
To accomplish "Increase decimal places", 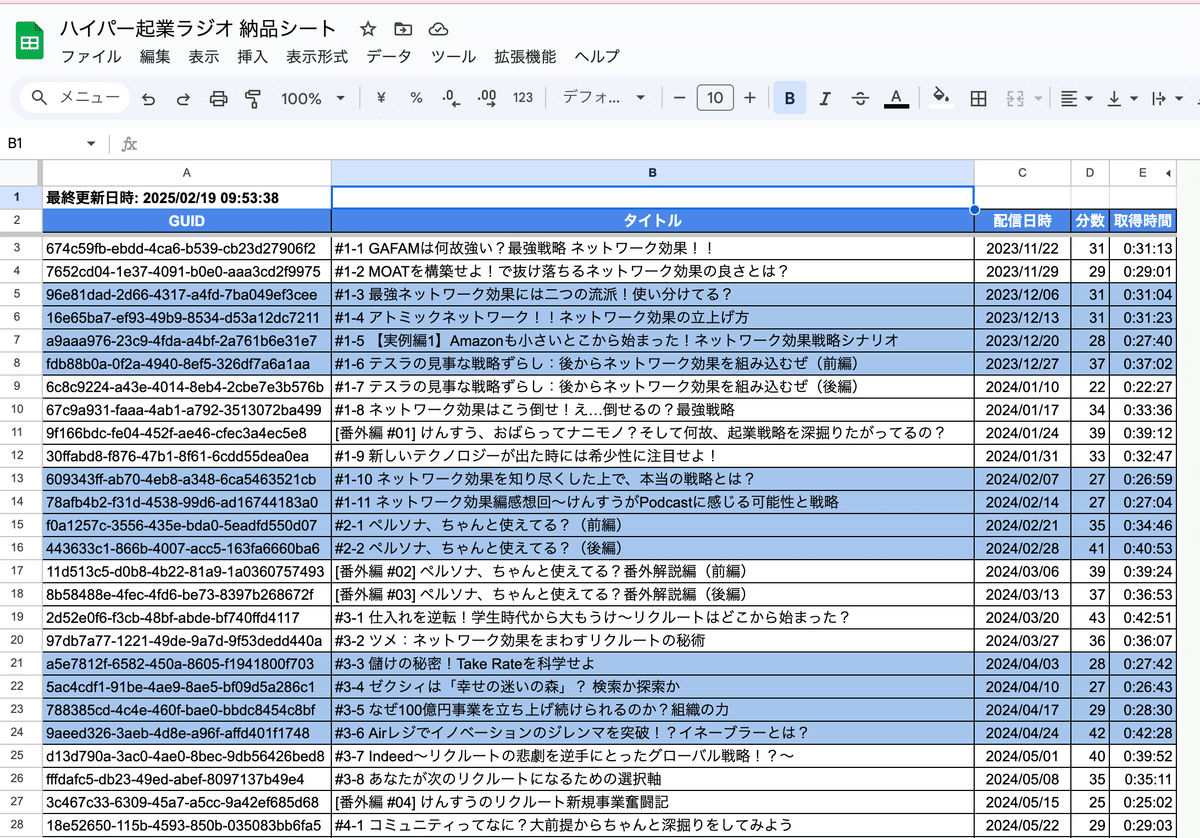I will [487, 98].
